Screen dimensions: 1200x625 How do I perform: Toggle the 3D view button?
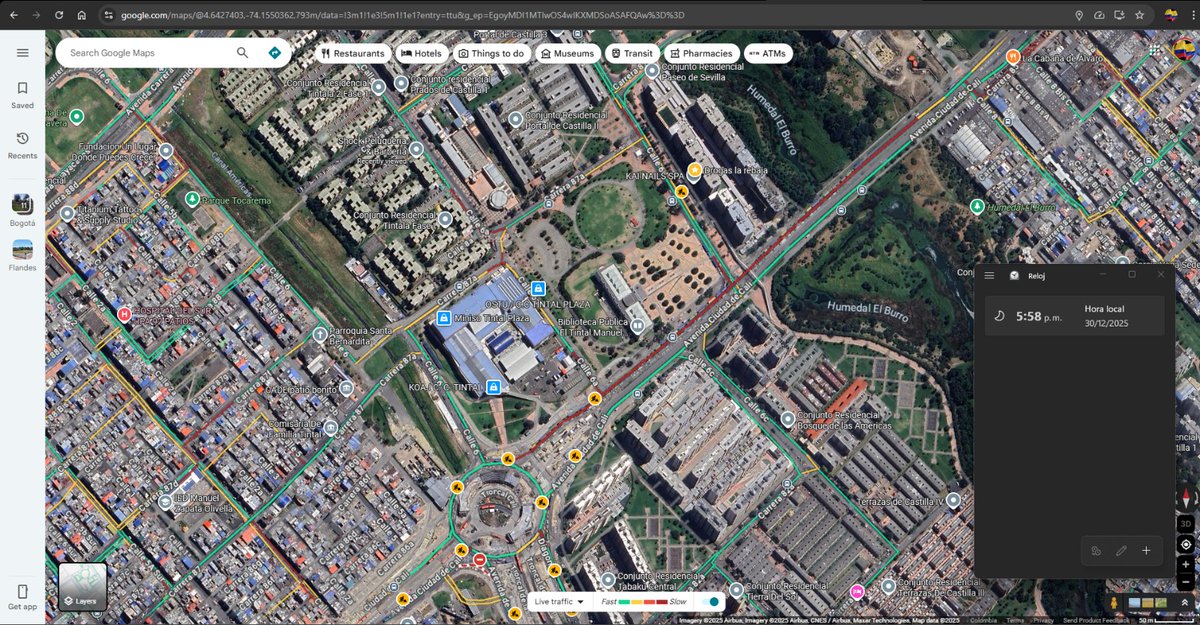(1185, 523)
